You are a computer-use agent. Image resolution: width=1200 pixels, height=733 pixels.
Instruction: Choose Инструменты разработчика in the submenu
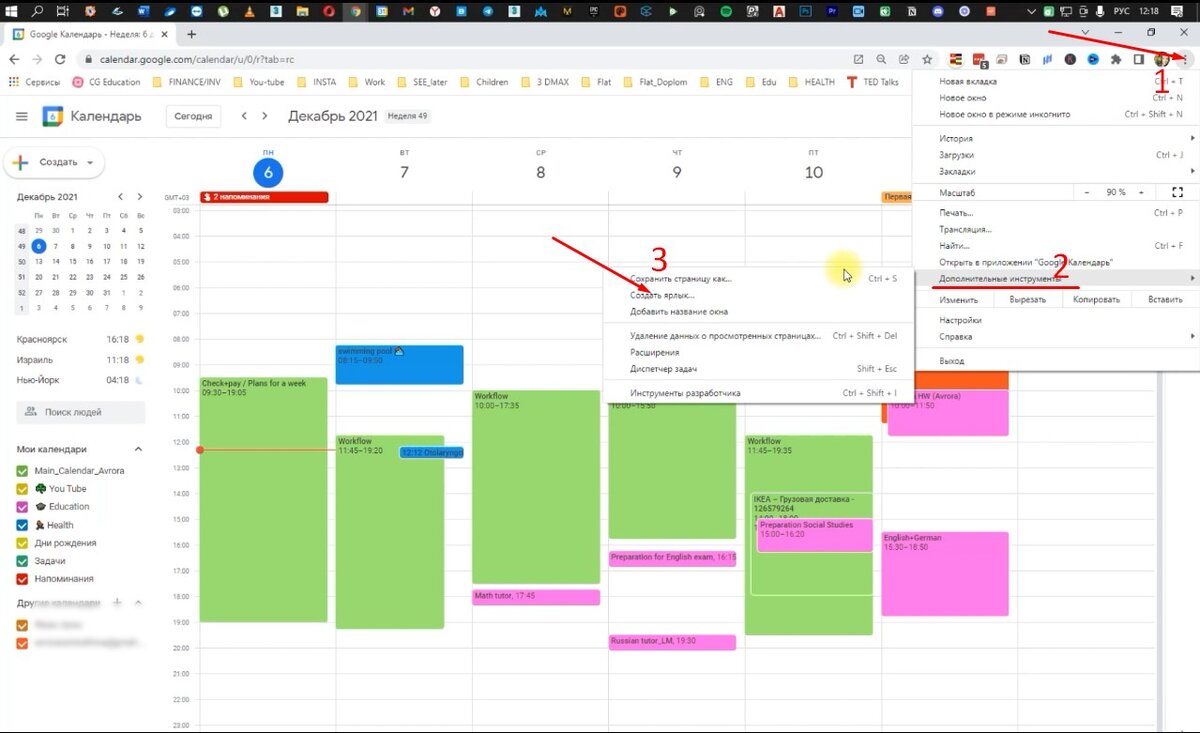758,393
